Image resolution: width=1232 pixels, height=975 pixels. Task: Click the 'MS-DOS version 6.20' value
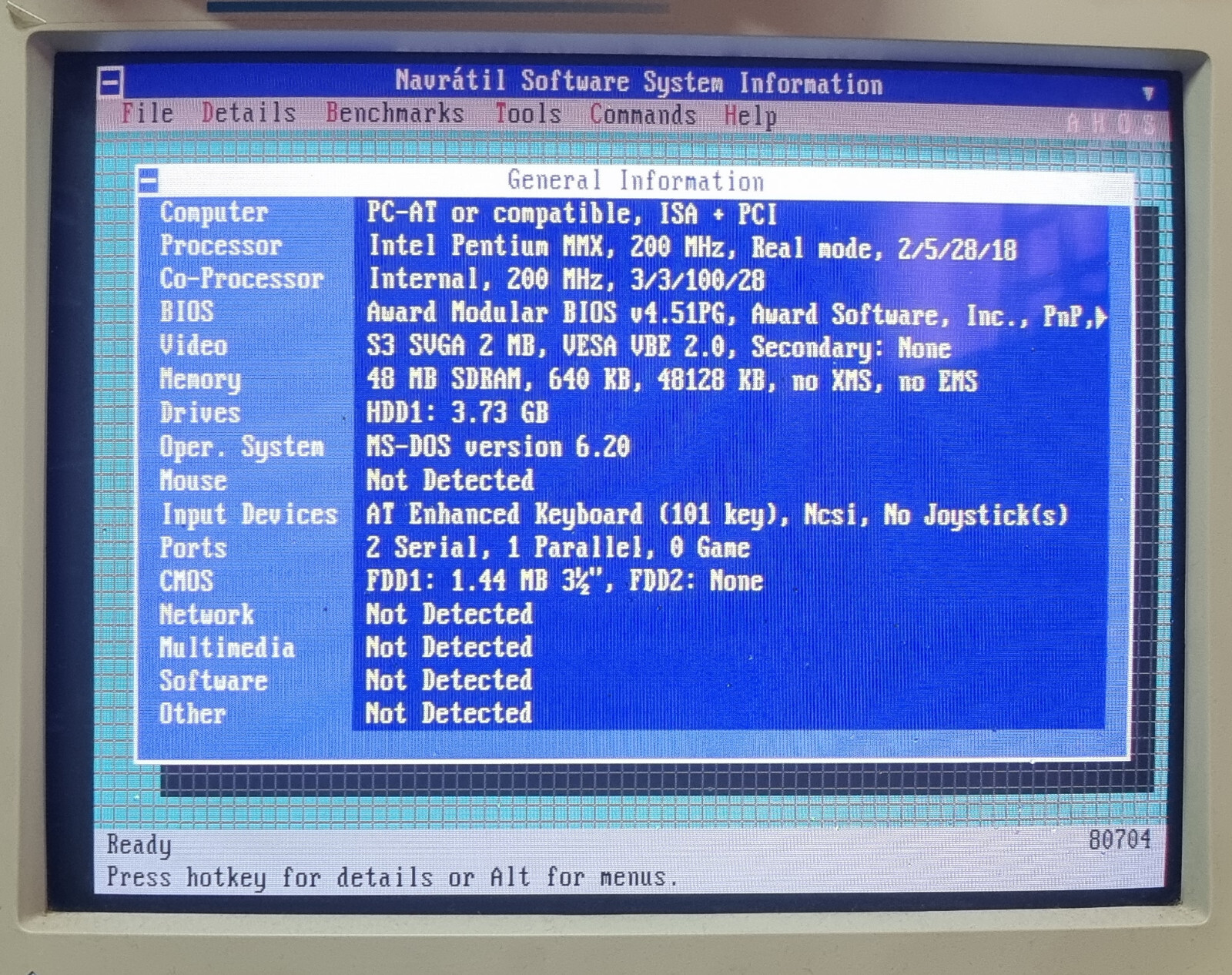pyautogui.click(x=498, y=447)
